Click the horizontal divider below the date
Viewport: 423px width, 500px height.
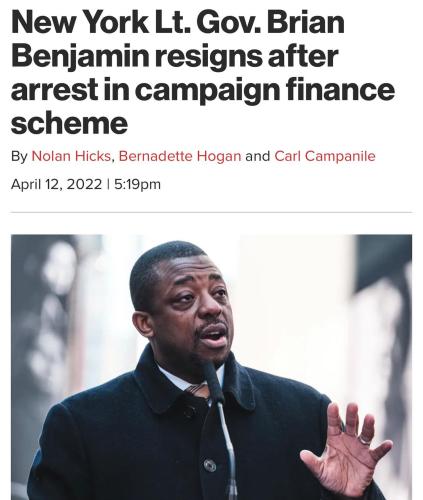click(x=211, y=212)
